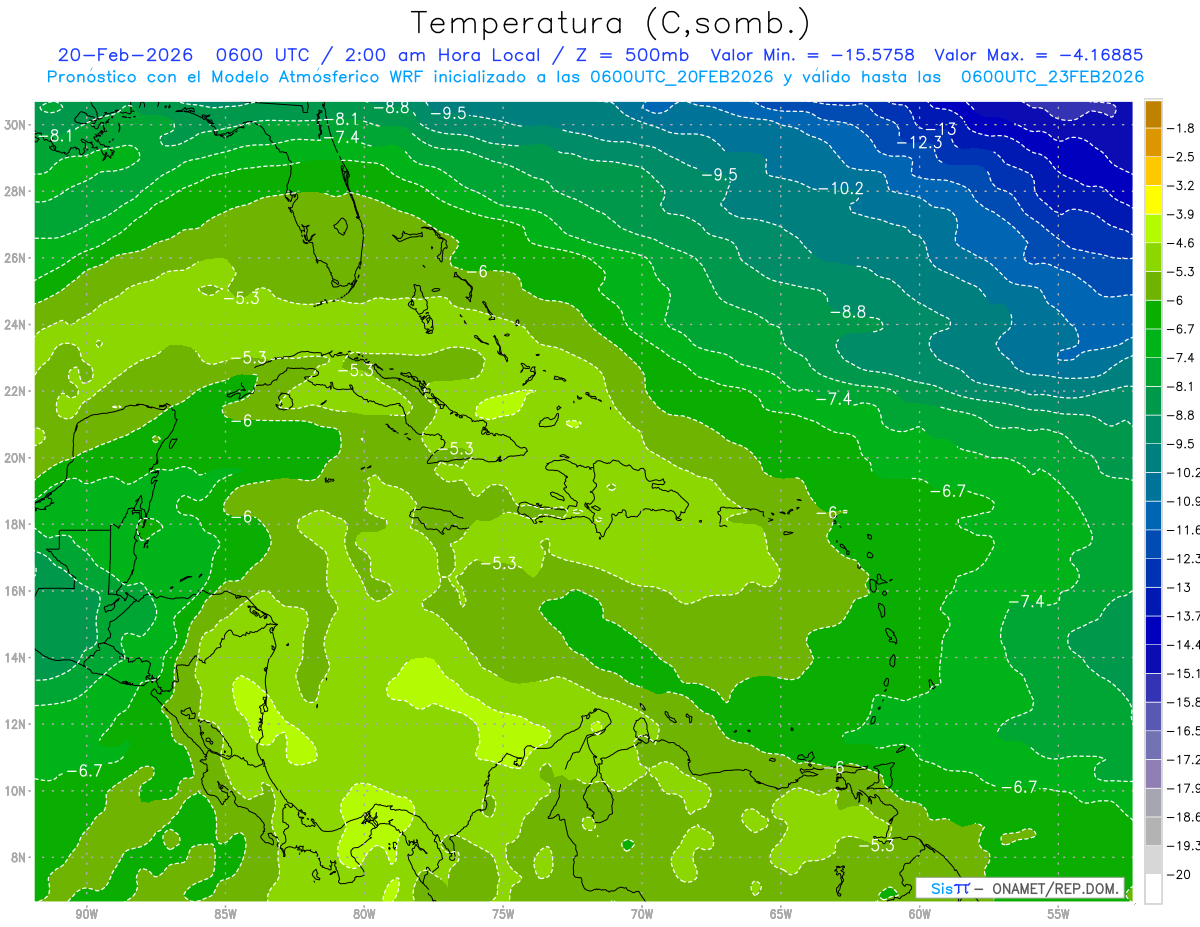Click 'Valor Min. = -15.5758' text
Image resolution: width=1200 pixels, height=927 pixels.
point(813,55)
